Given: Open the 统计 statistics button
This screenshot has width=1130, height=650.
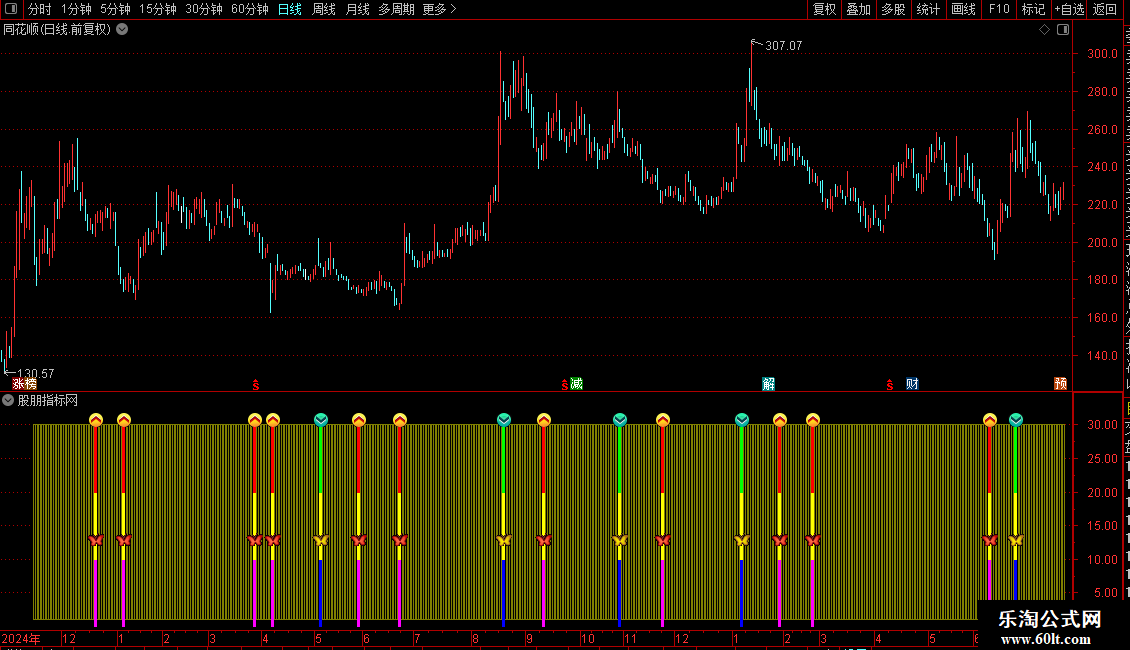Looking at the screenshot, I should point(928,9).
